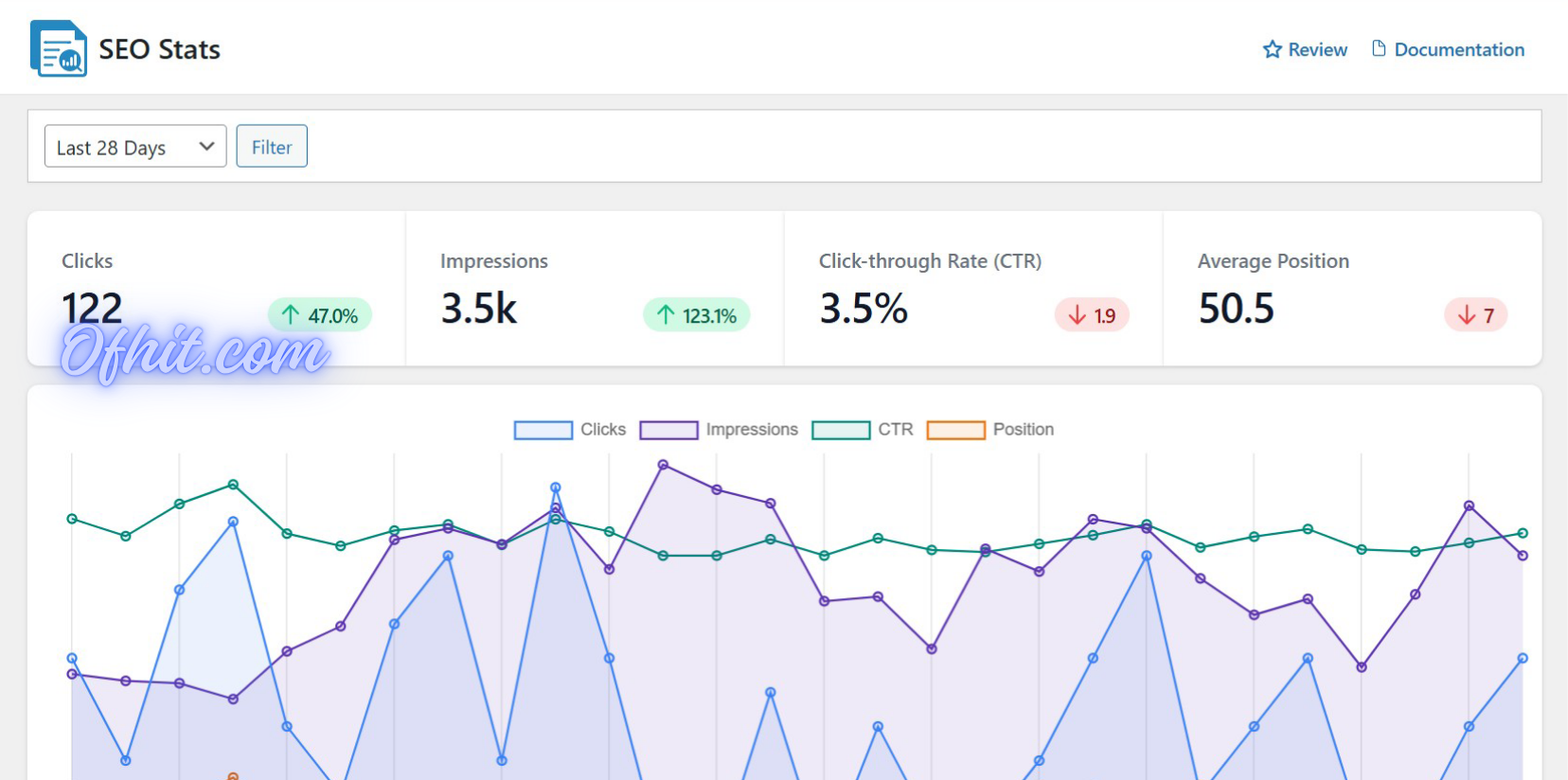Click the 123.1% impressions change badge
Image resolution: width=1568 pixels, height=780 pixels.
point(697,315)
